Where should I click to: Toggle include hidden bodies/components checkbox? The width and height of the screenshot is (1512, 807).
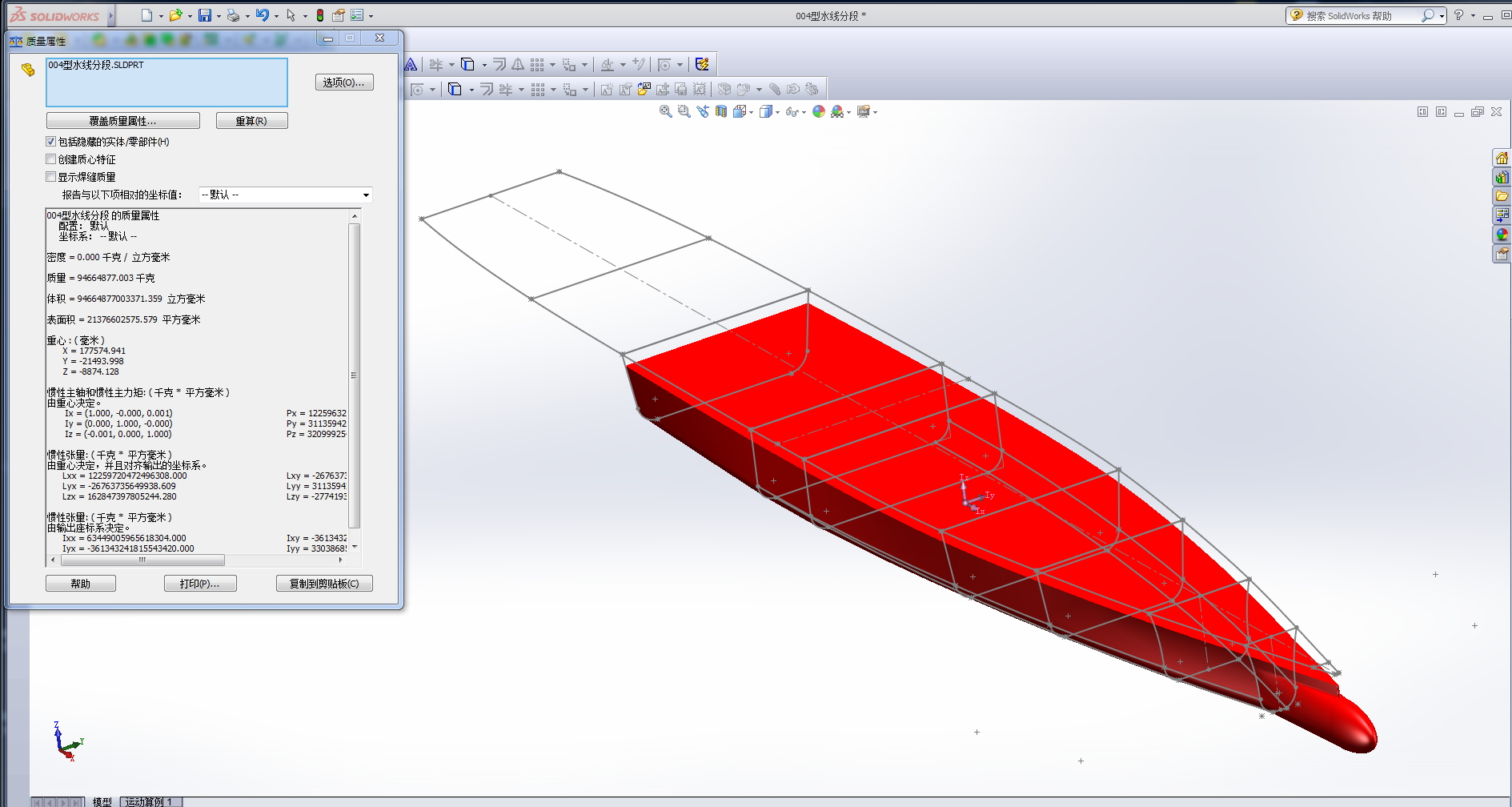pos(51,142)
